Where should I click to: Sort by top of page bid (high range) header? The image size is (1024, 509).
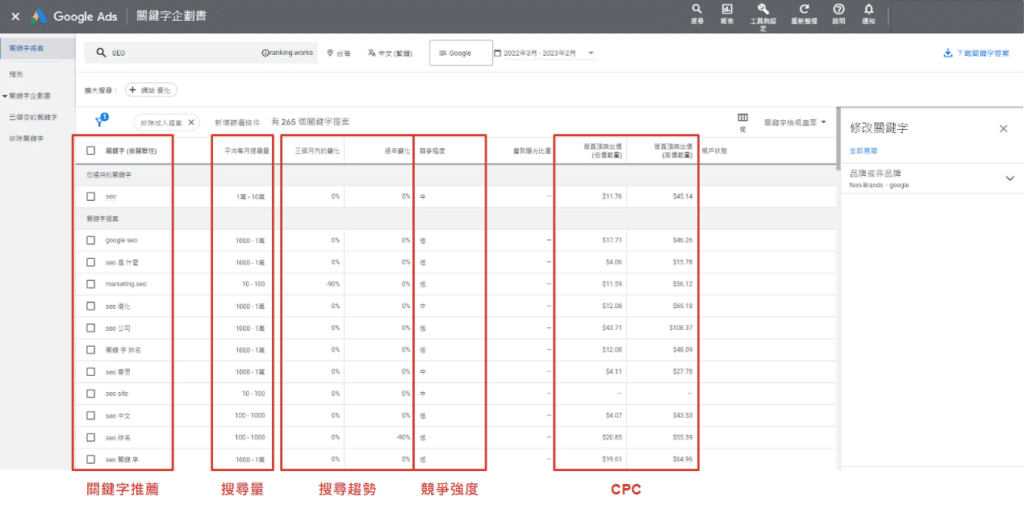point(673,151)
